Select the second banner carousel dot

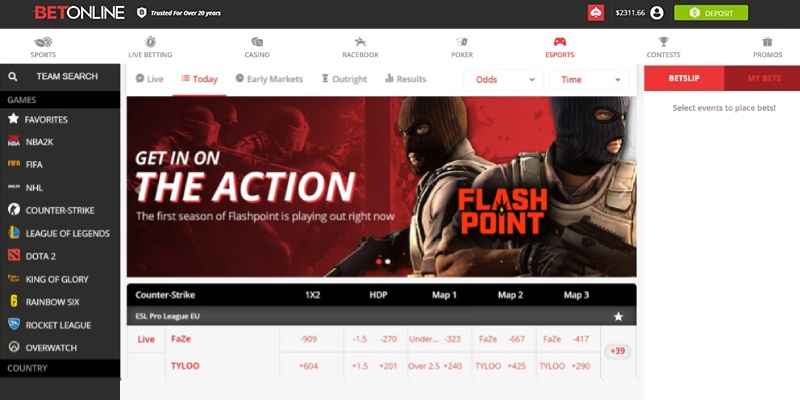point(388,261)
